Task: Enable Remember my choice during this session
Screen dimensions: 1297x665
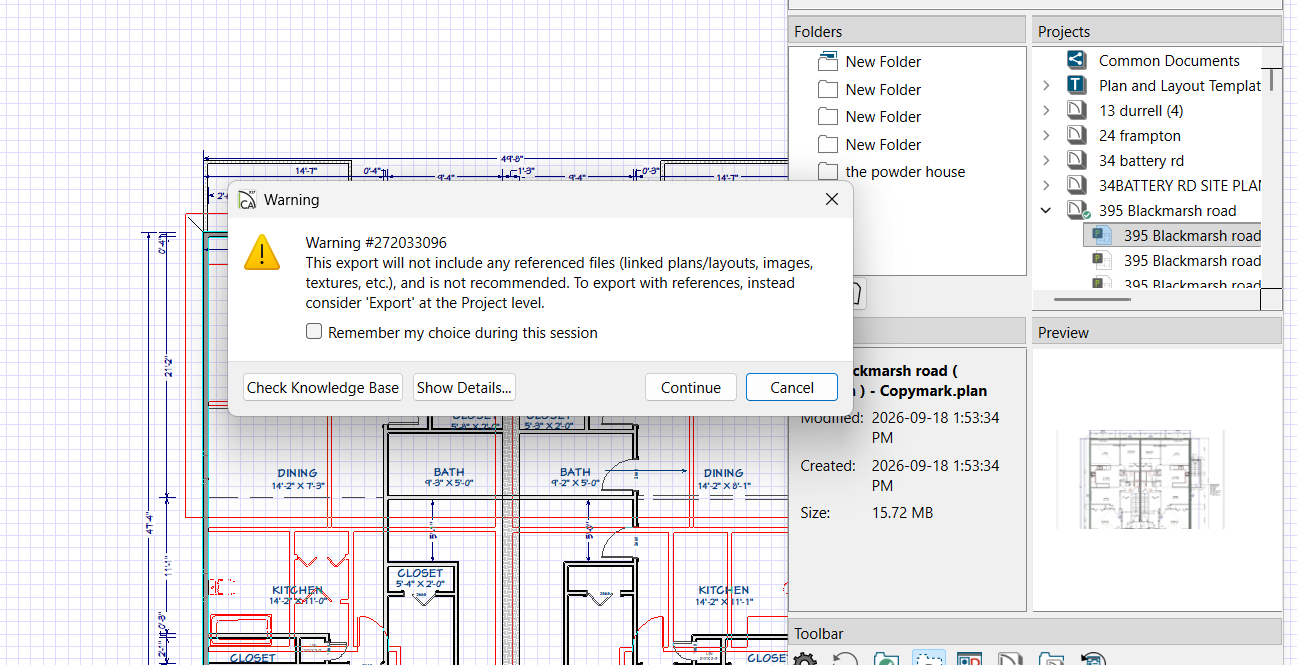Action: [314, 331]
